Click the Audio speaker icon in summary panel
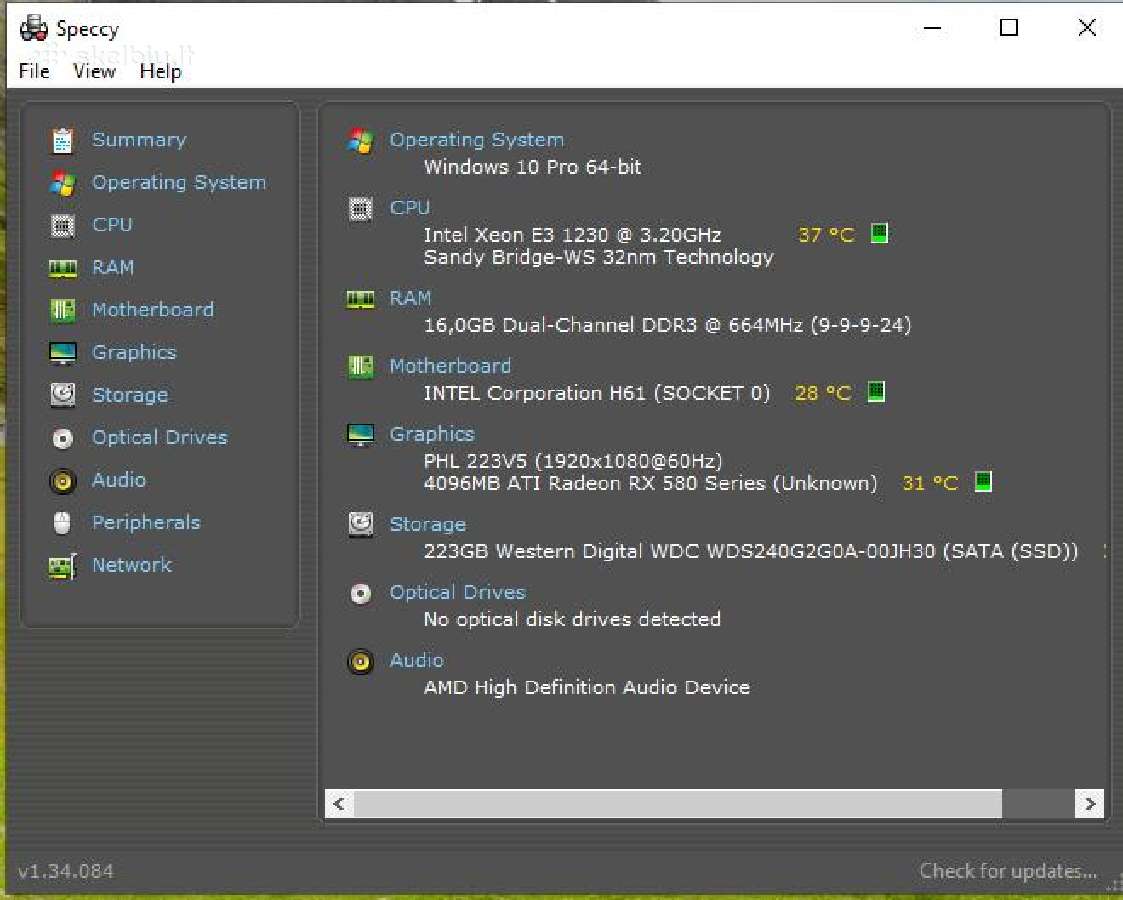The width and height of the screenshot is (1123, 900). tap(360, 662)
